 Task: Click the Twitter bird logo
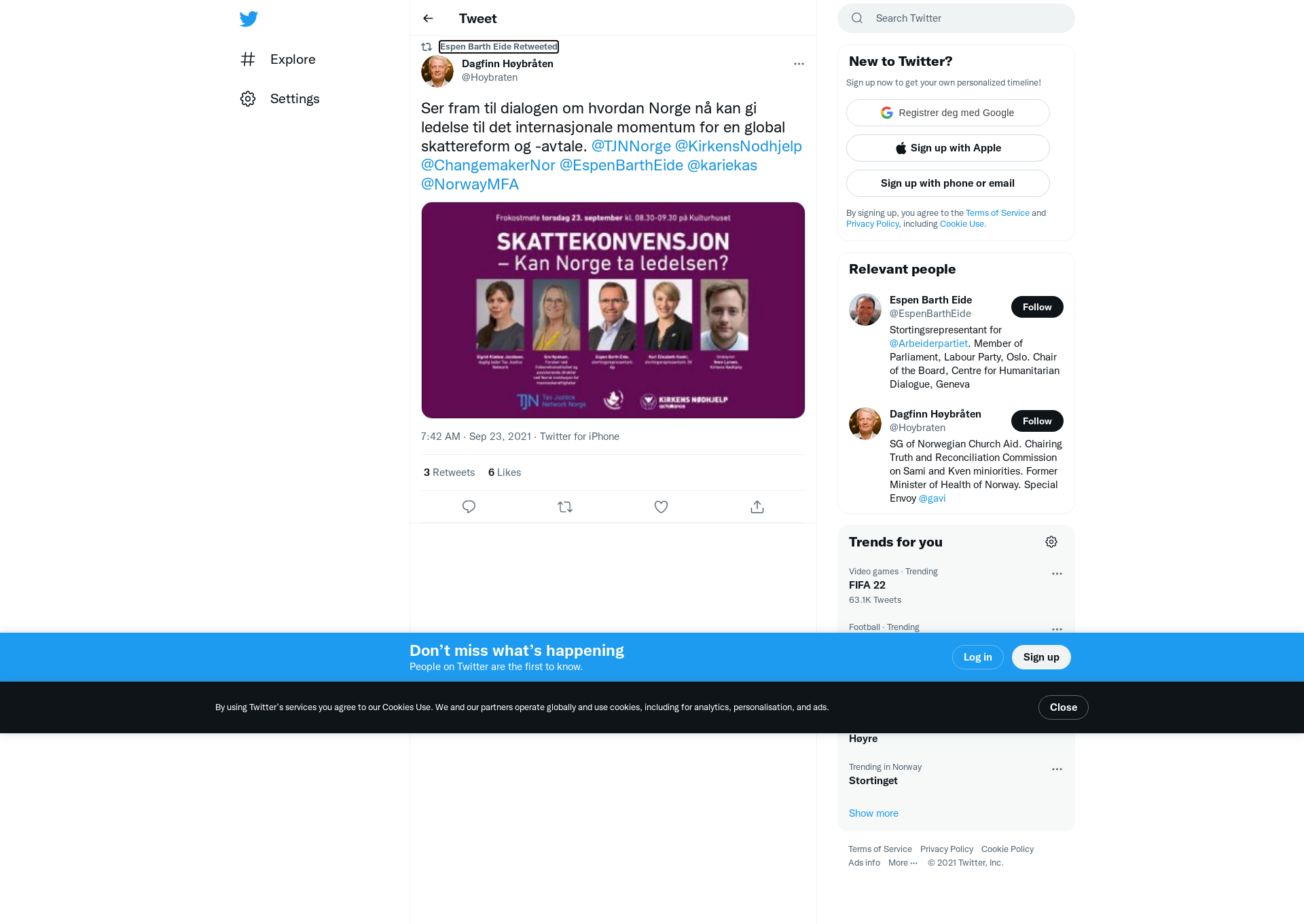(249, 18)
